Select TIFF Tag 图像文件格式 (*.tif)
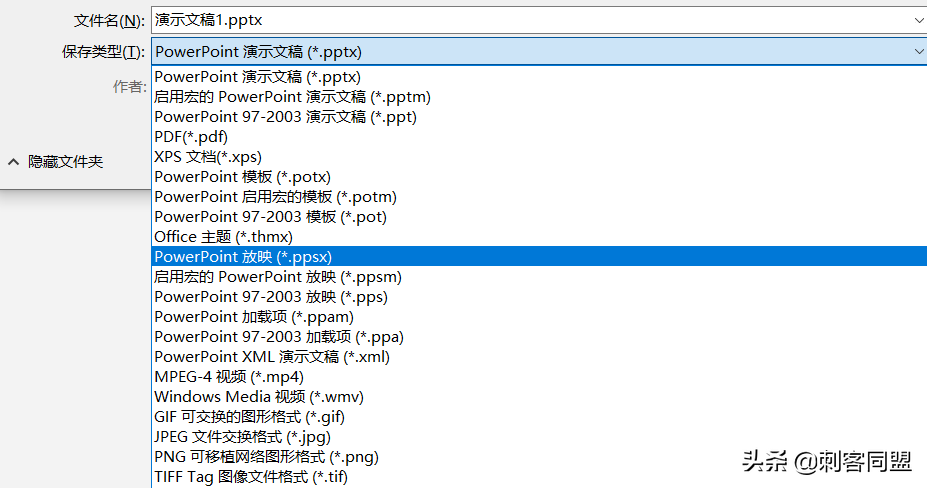Screen dimensions: 927x488 [x=539, y=477]
